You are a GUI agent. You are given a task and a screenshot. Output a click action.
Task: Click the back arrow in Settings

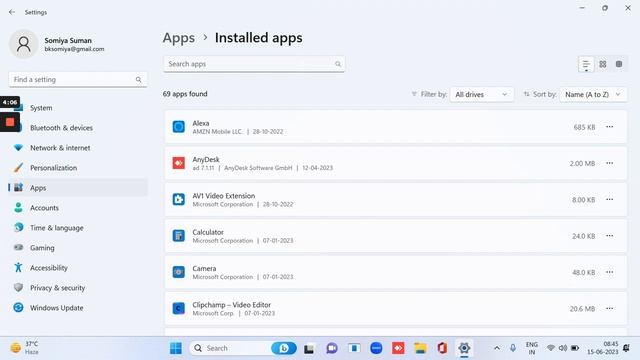[x=12, y=12]
